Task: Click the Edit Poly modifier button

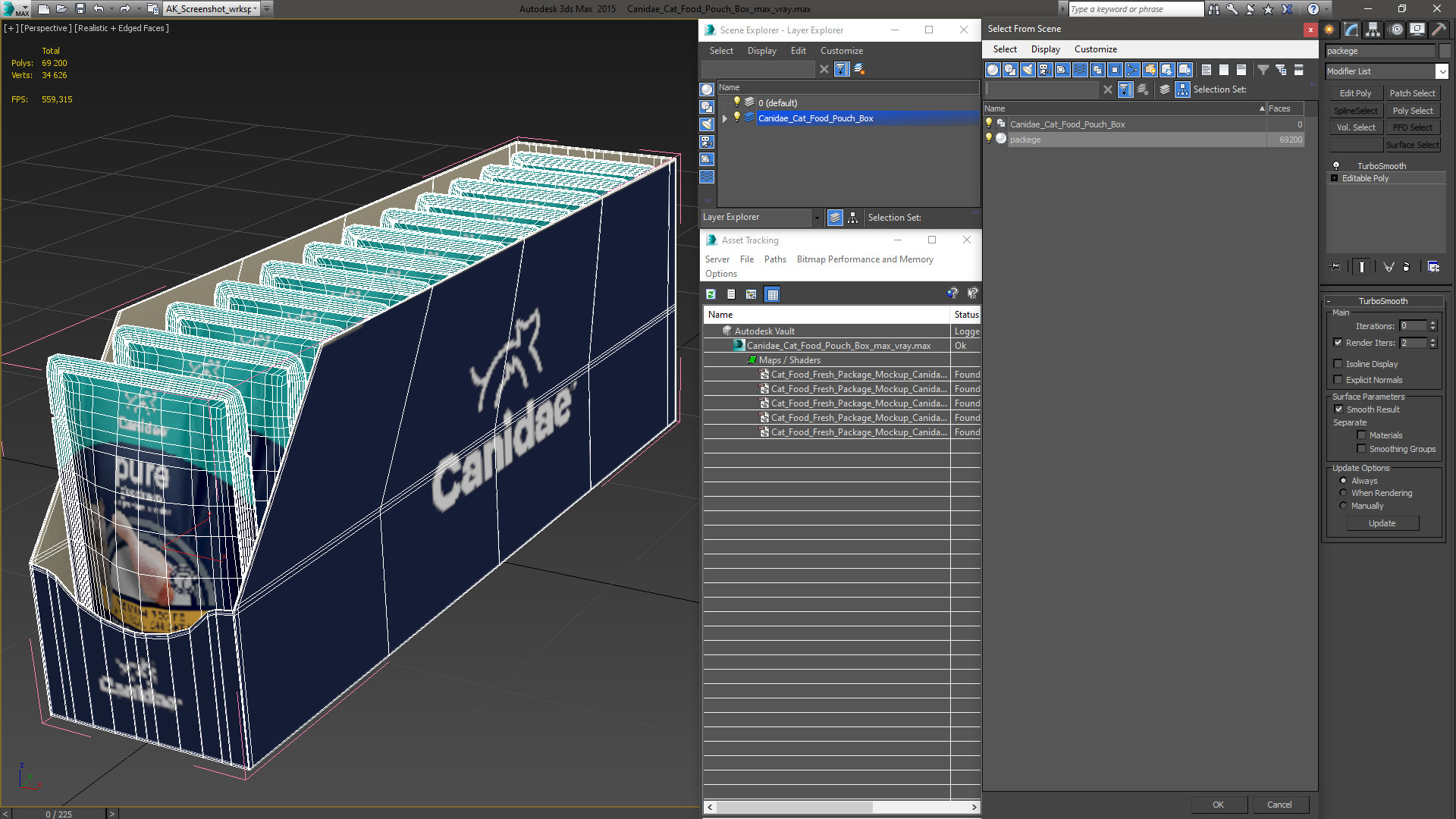Action: coord(1355,93)
